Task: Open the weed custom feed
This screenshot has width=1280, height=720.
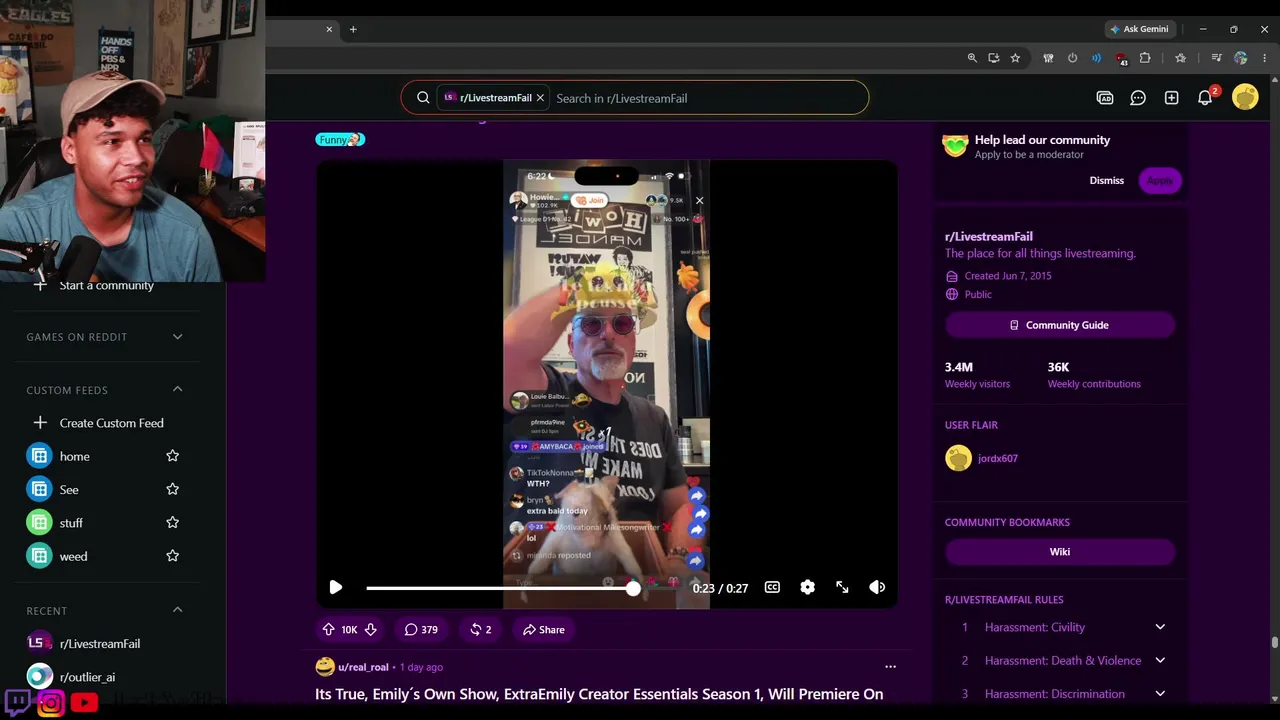Action: (73, 557)
